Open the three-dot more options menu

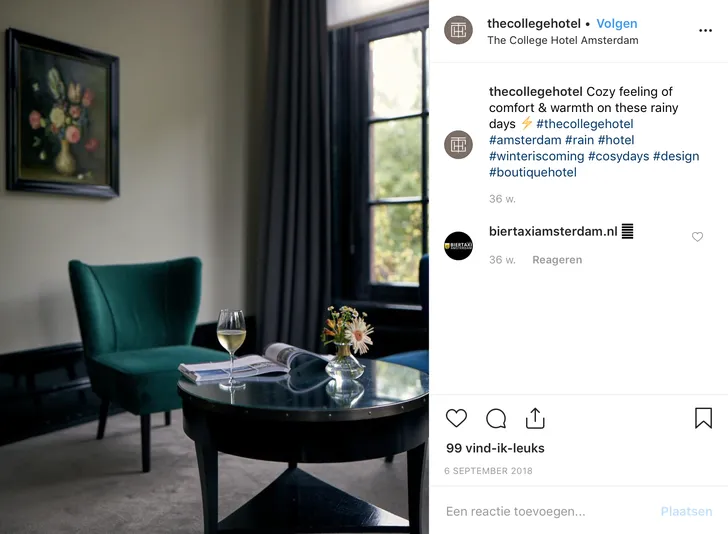705,31
